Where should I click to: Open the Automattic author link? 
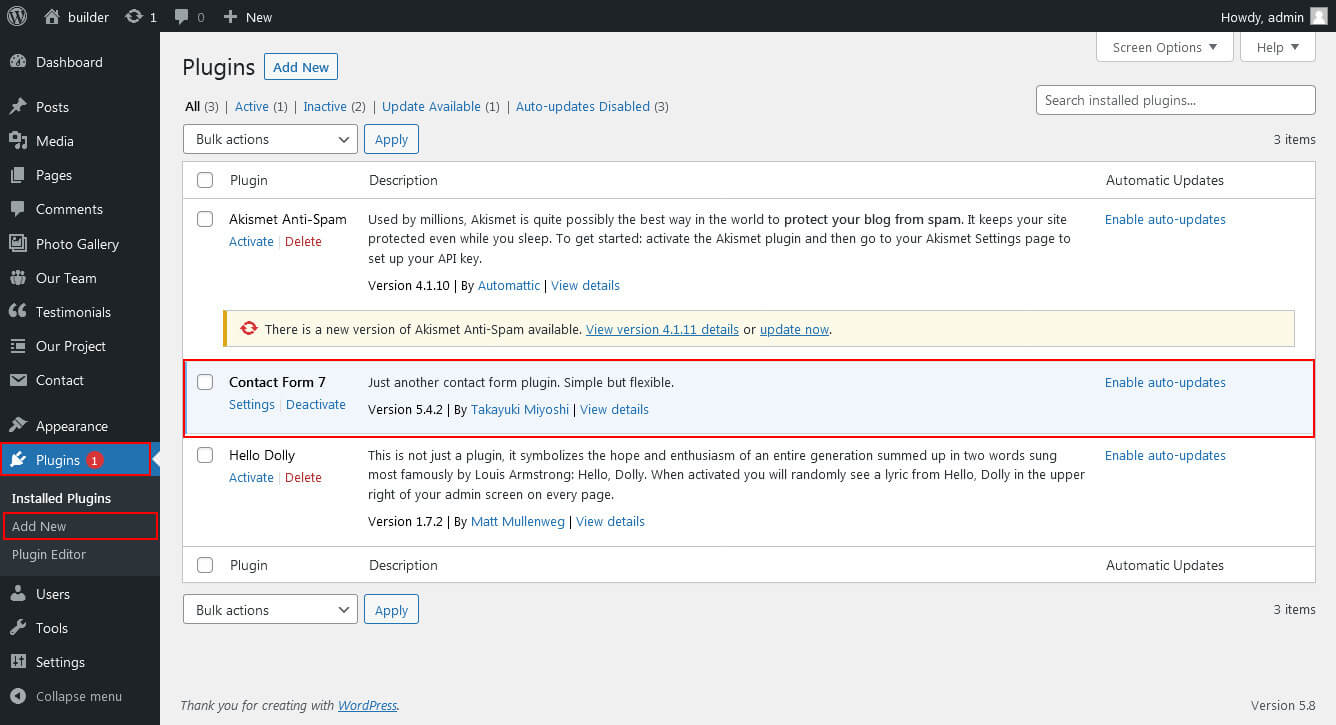click(509, 285)
